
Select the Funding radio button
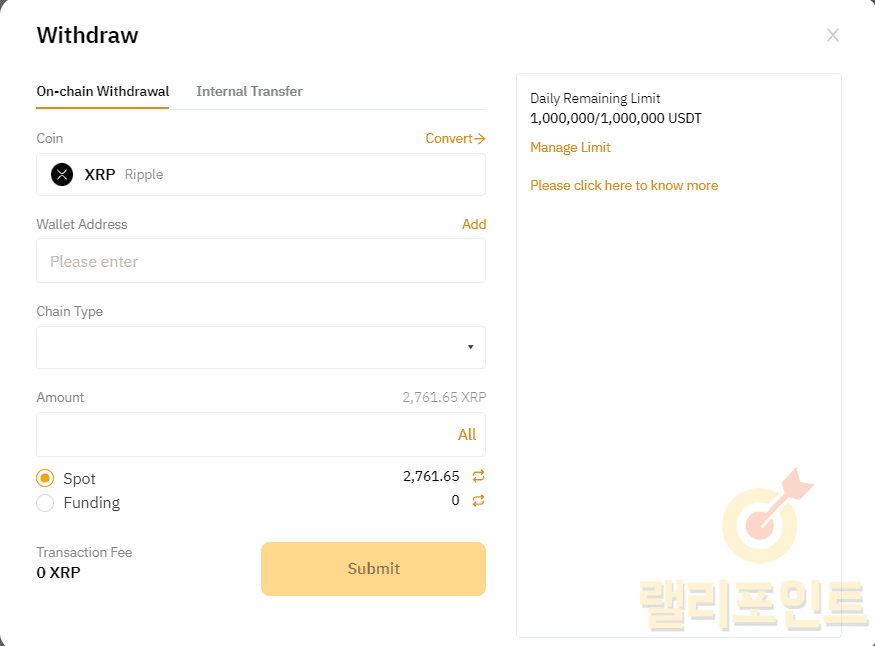45,503
